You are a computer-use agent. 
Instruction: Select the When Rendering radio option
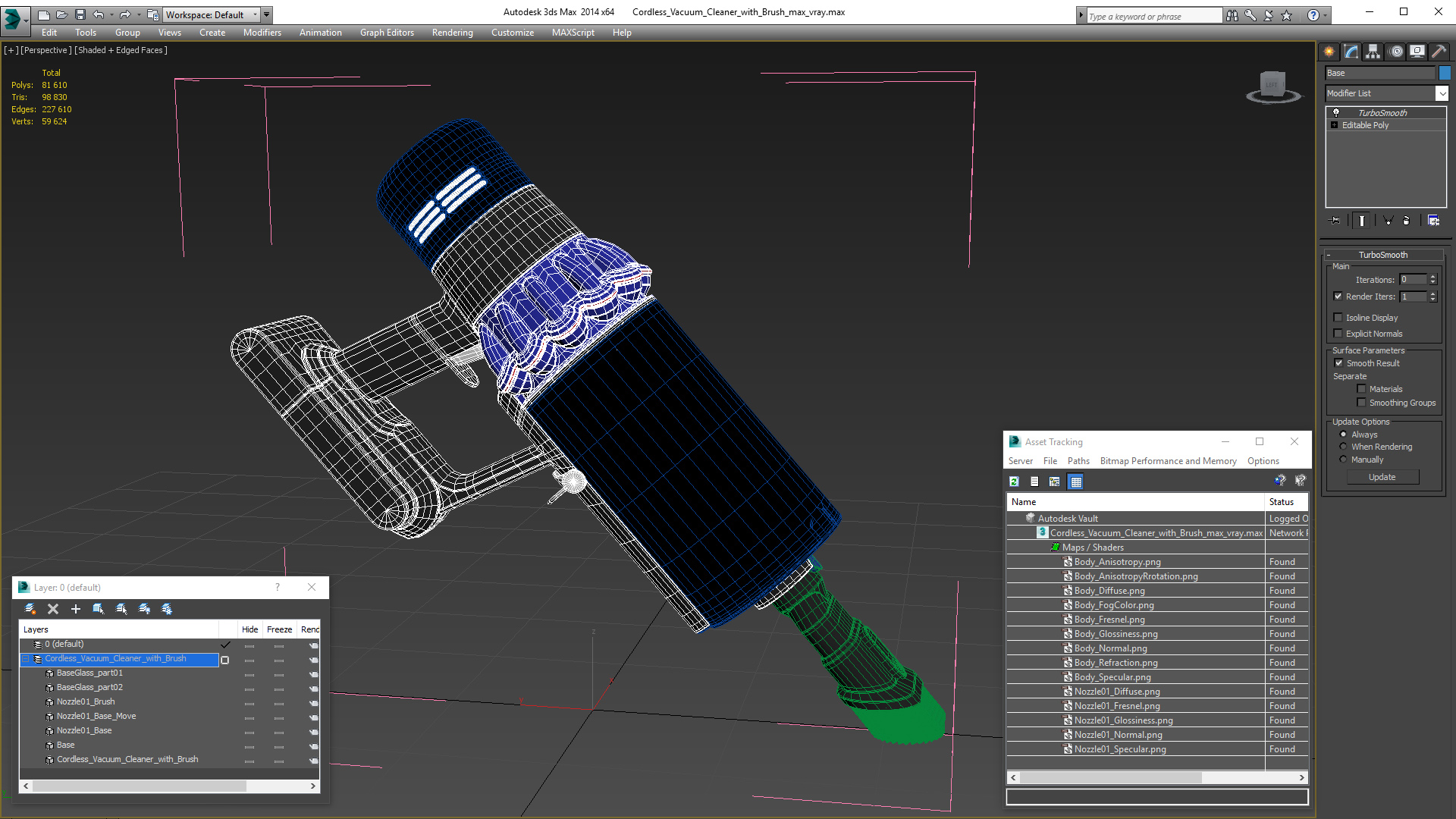[1343, 447]
